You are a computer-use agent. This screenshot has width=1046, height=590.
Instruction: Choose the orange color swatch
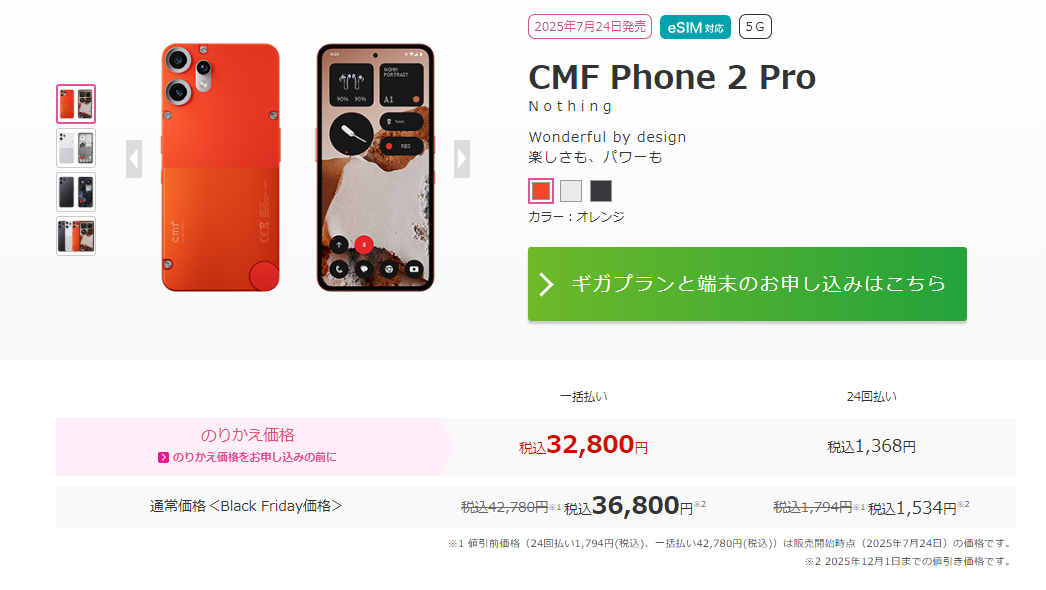coord(541,191)
